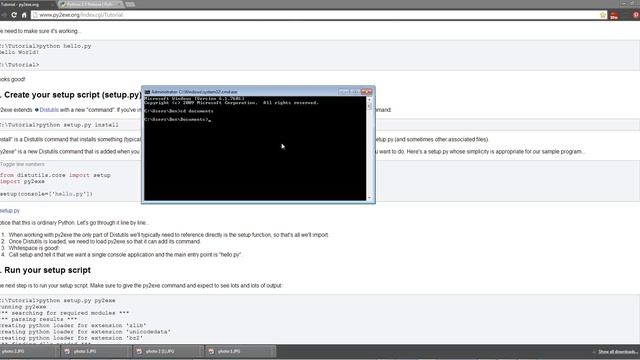Open the photo 2 (1).JPG download item
640x360 pixels.
click(x=168, y=351)
